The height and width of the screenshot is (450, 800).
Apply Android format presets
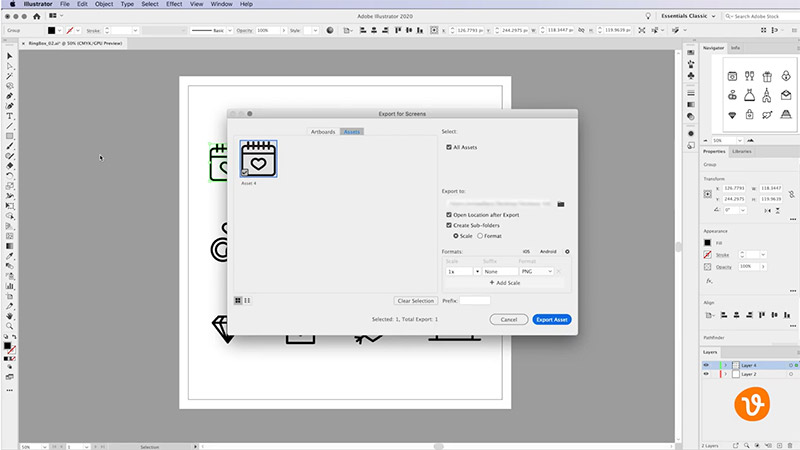tap(548, 252)
